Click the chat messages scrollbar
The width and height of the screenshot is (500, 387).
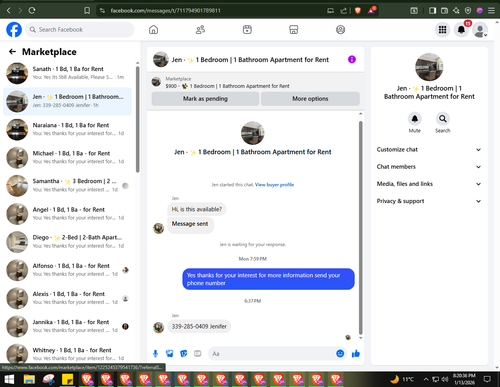tap(360, 228)
